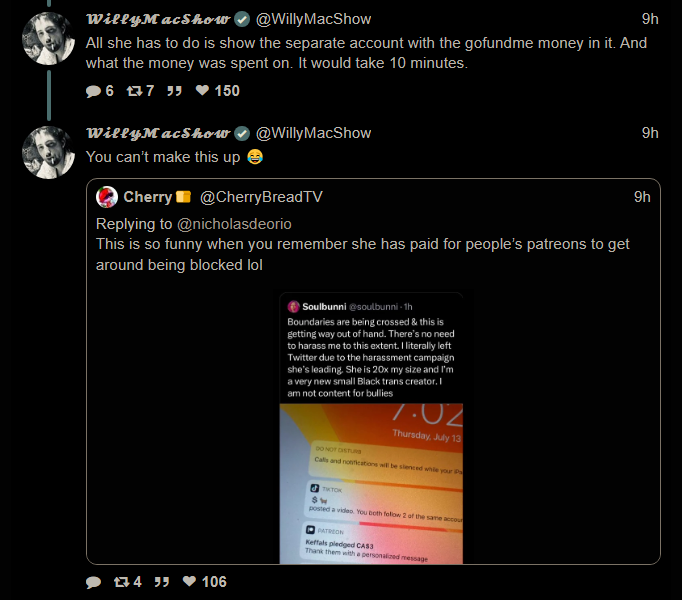Click the quote icon on the bottom tweet

[x=162, y=582]
